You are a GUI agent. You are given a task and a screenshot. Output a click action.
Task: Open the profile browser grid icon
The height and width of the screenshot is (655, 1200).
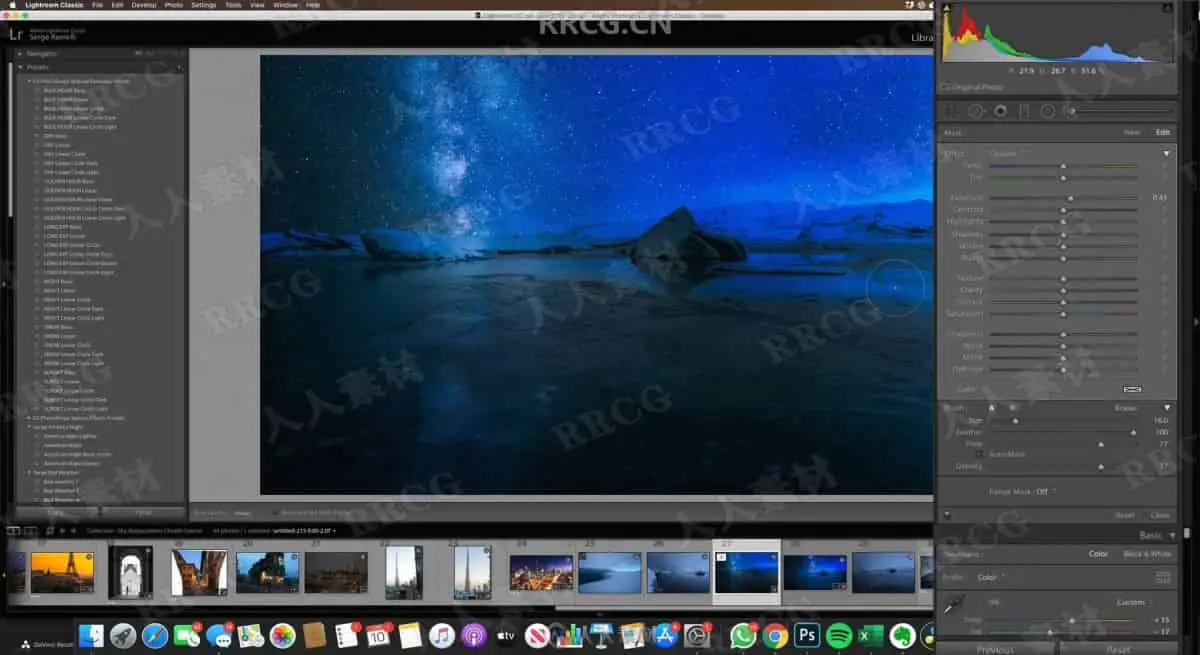(1162, 577)
